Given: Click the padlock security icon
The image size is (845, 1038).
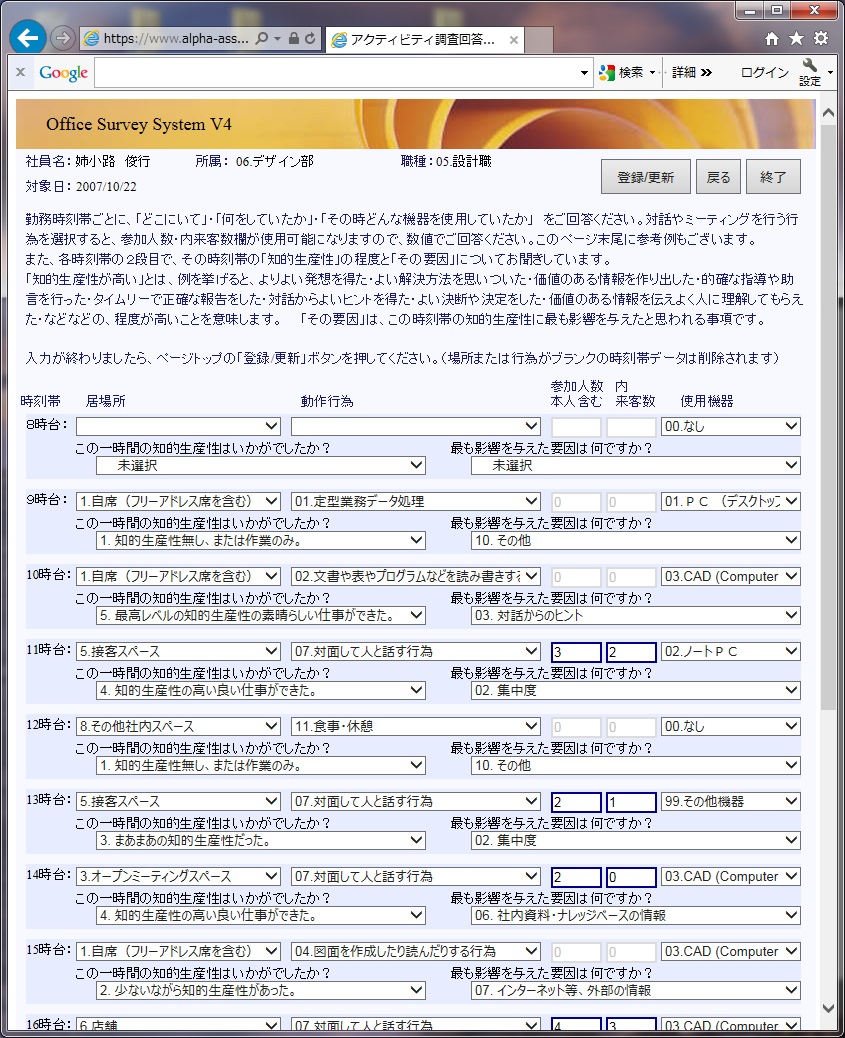Looking at the screenshot, I should click(x=294, y=38).
